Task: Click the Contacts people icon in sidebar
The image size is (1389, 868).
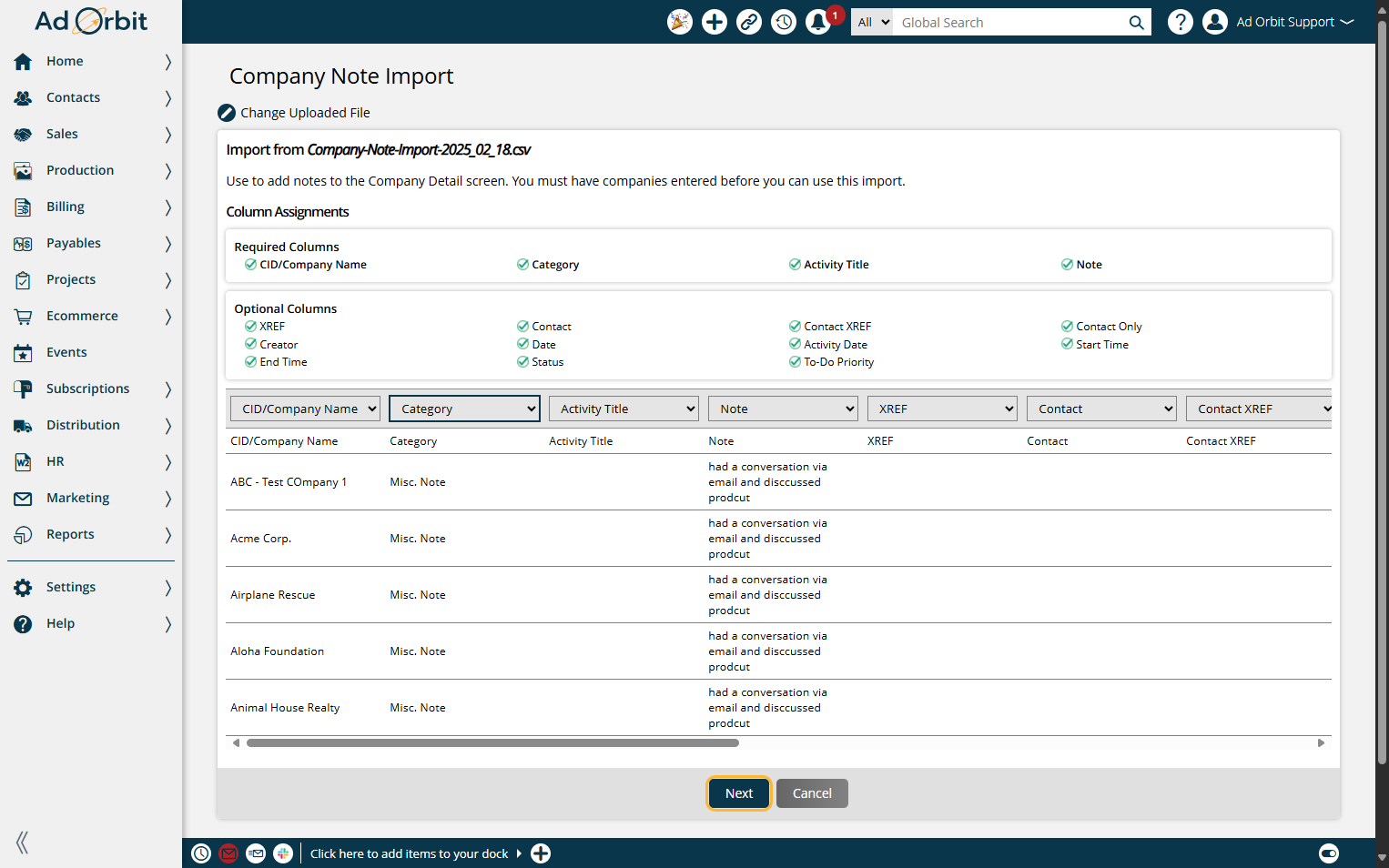Action: [23, 97]
